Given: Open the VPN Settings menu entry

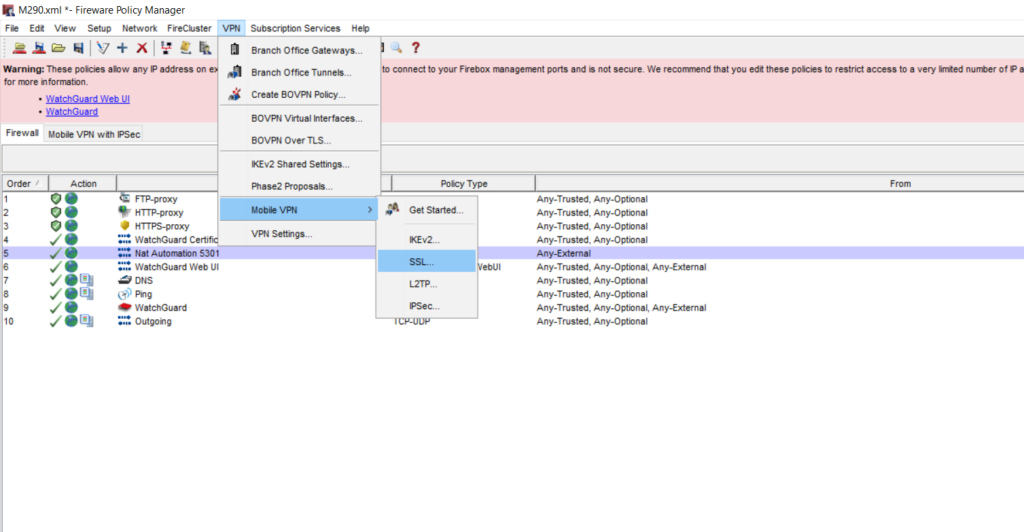Looking at the screenshot, I should point(299,234).
